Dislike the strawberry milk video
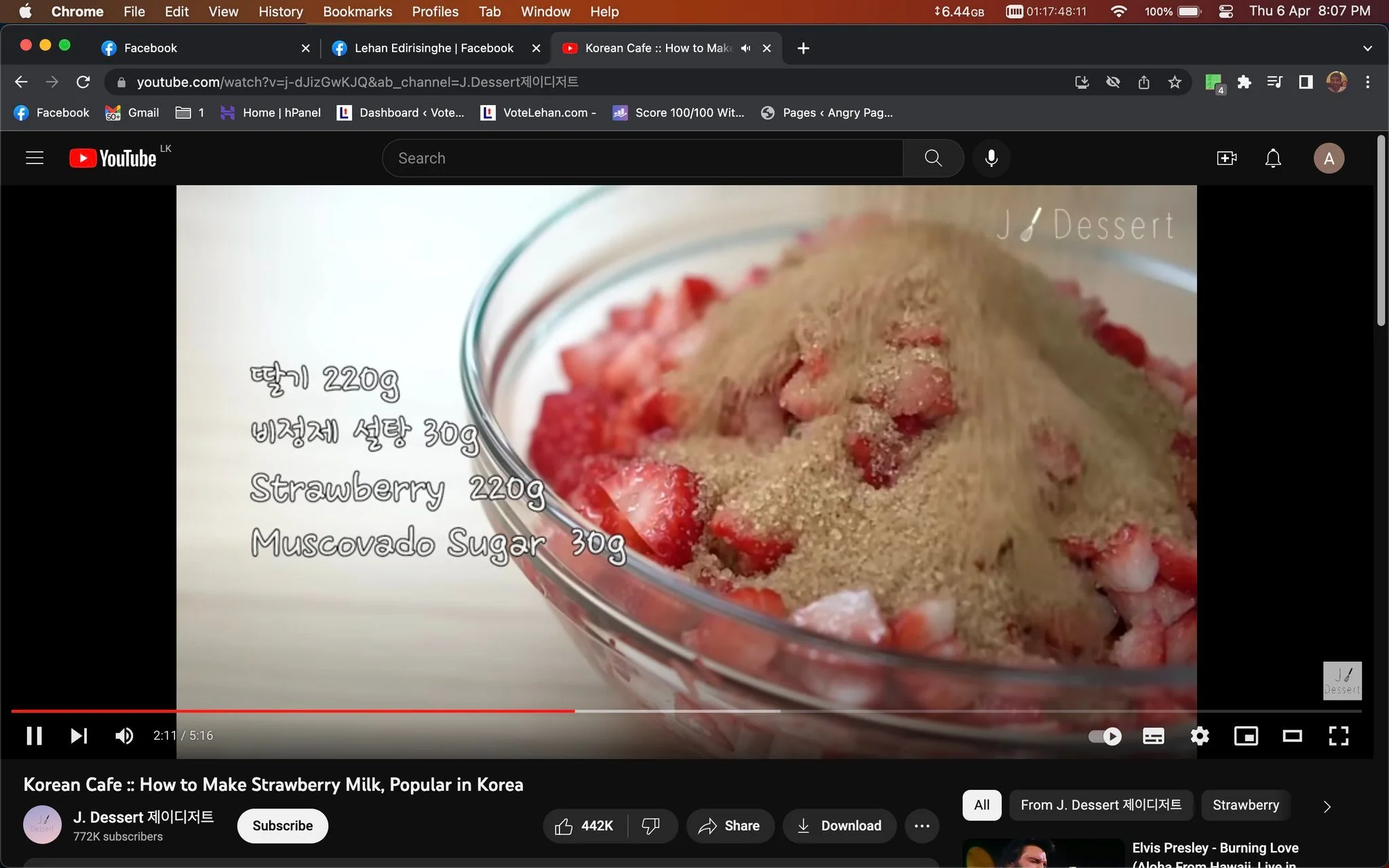 pos(650,825)
